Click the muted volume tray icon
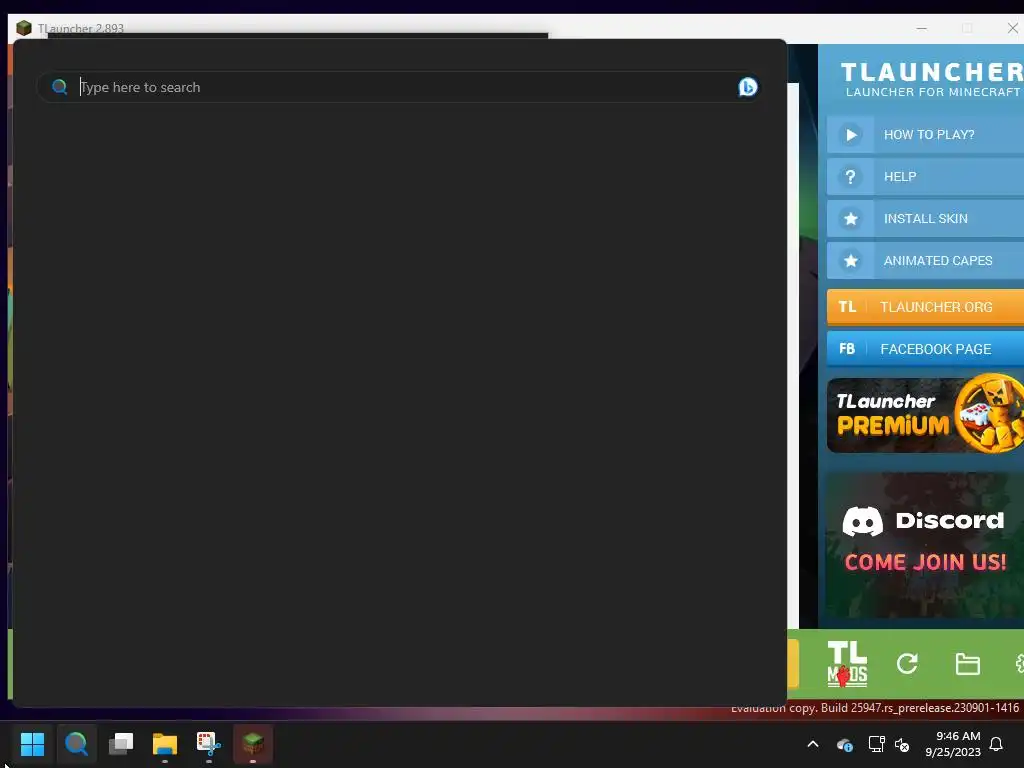Viewport: 1024px width, 768px height. coord(902,744)
